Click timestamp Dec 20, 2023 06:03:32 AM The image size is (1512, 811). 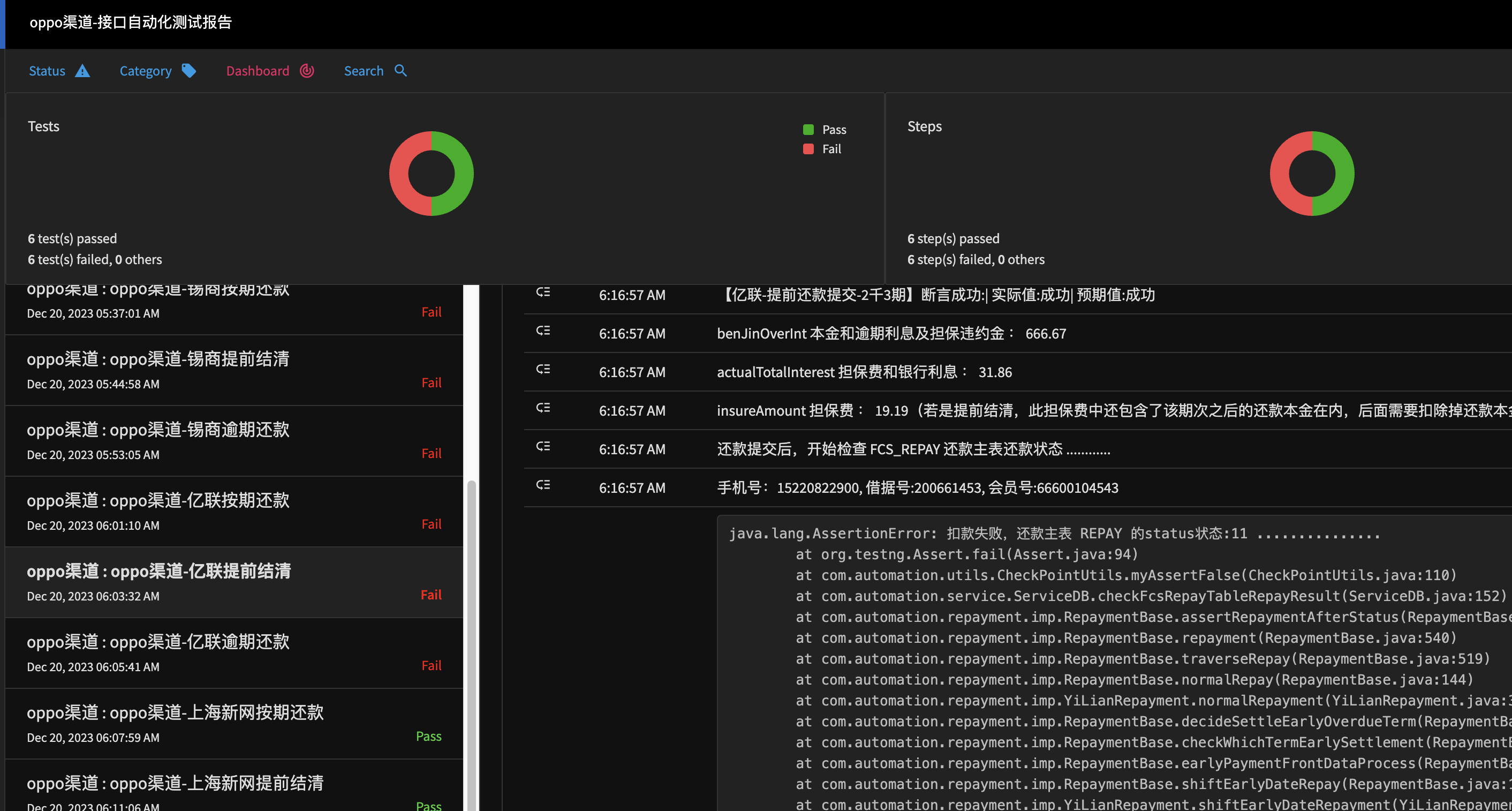[93, 596]
